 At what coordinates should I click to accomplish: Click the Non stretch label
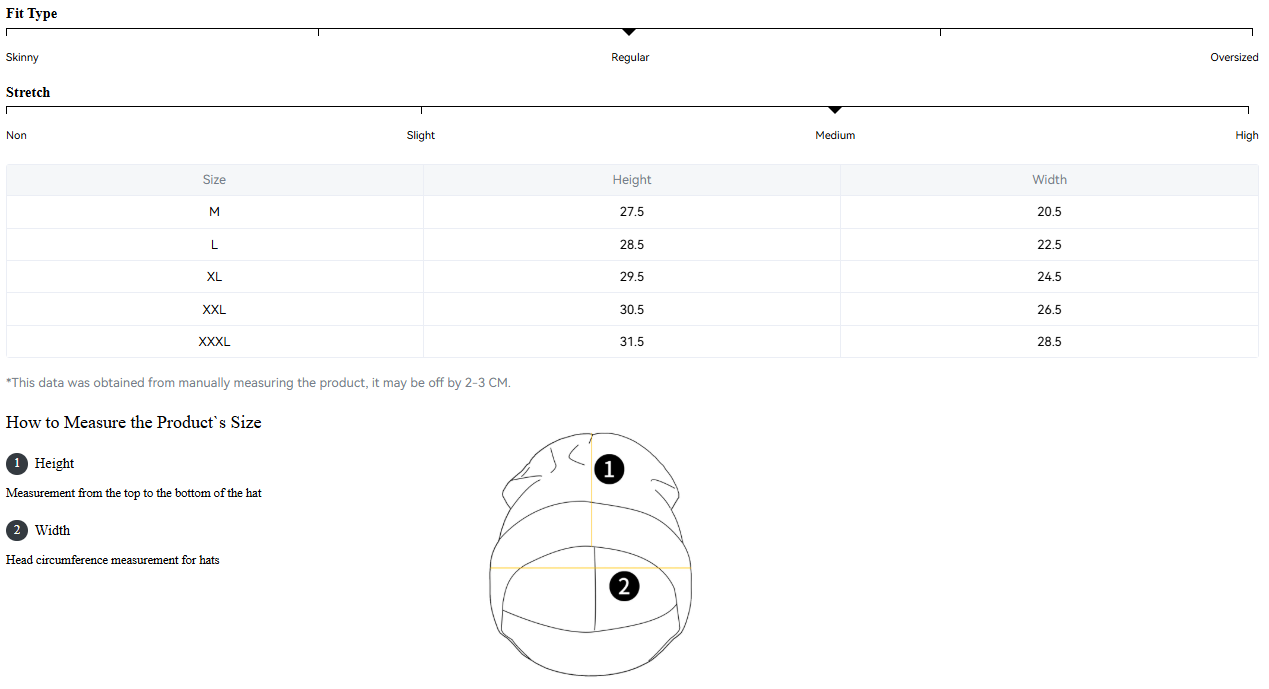click(16, 136)
